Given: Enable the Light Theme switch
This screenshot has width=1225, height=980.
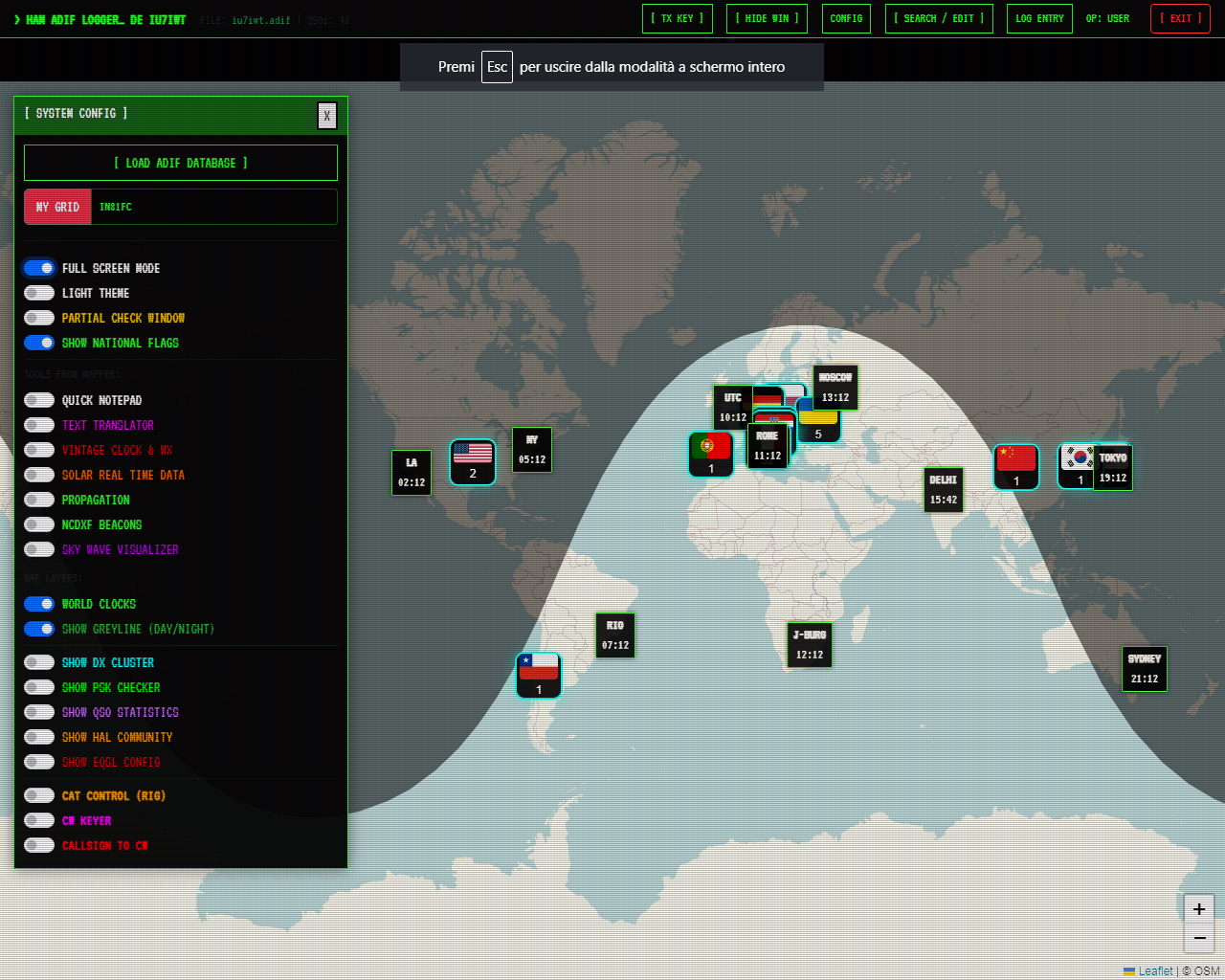Looking at the screenshot, I should (39, 293).
